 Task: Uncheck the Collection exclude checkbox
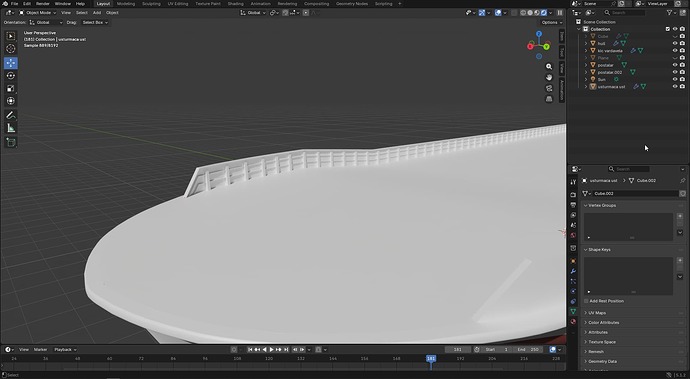(668, 29)
